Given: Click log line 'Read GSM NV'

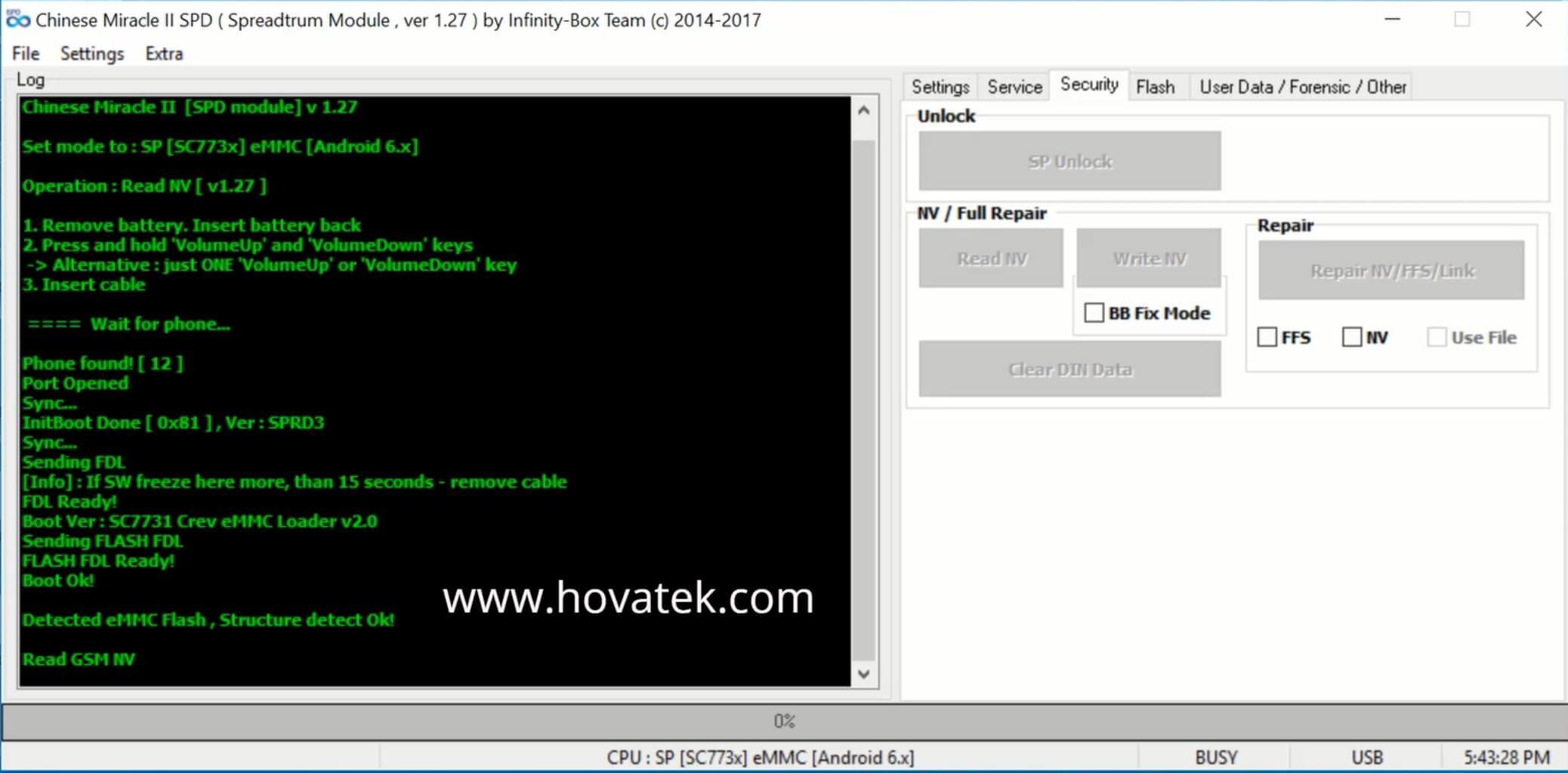Looking at the screenshot, I should (x=79, y=659).
